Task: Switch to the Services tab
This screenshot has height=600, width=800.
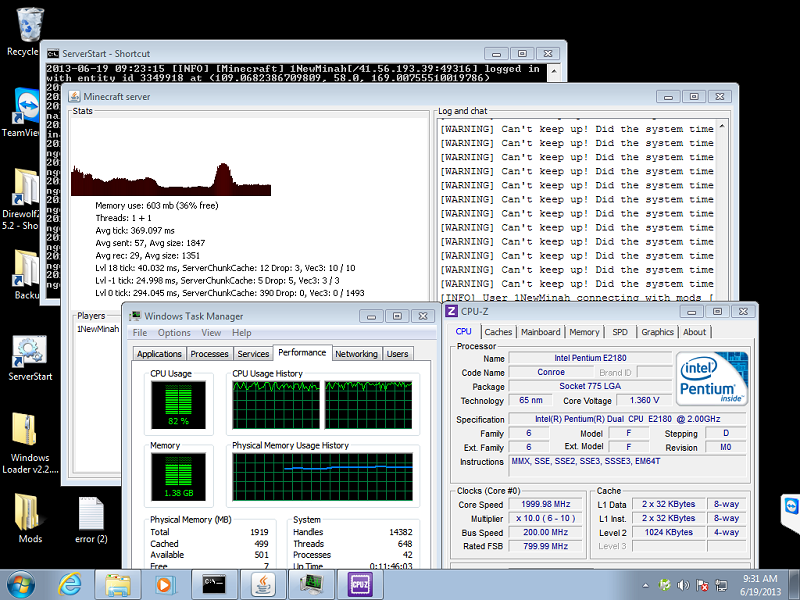Action: click(x=253, y=354)
